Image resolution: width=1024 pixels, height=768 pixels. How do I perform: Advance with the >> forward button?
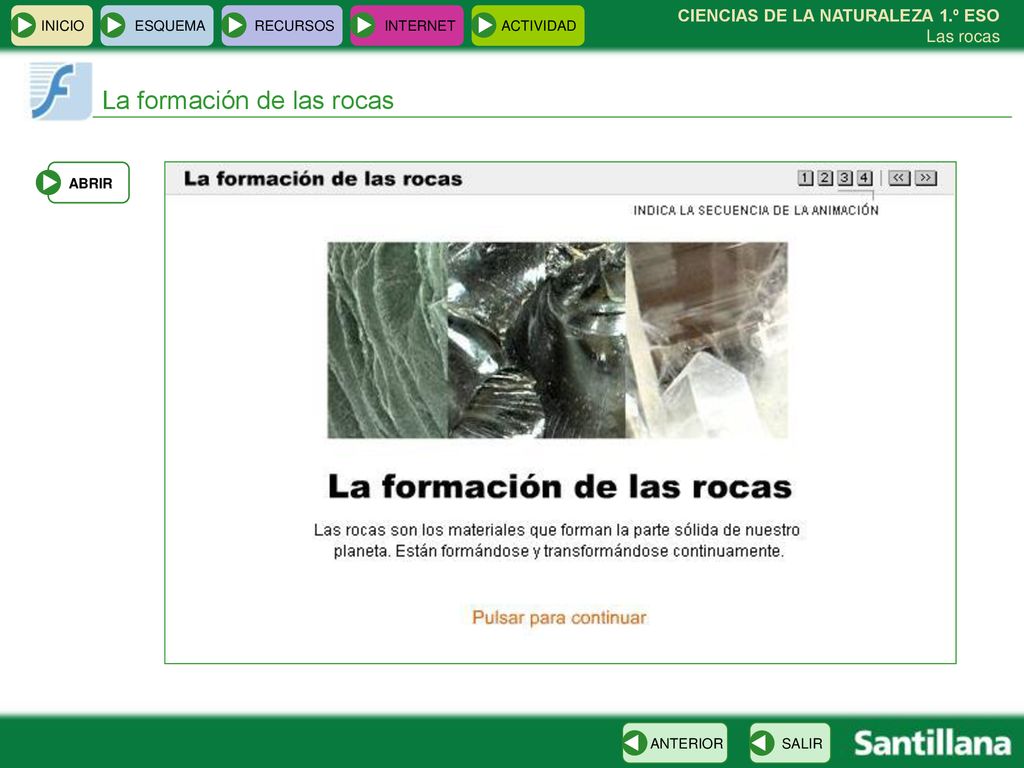pyautogui.click(x=925, y=178)
